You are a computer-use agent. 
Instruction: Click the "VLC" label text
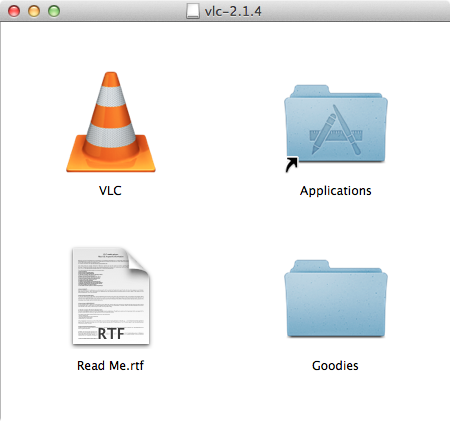pos(110,191)
